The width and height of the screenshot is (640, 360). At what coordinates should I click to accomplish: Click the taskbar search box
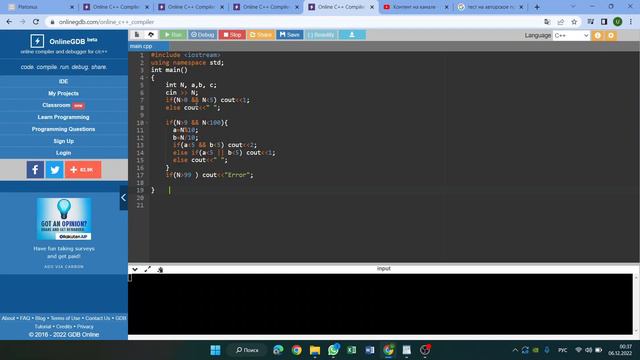(247, 350)
